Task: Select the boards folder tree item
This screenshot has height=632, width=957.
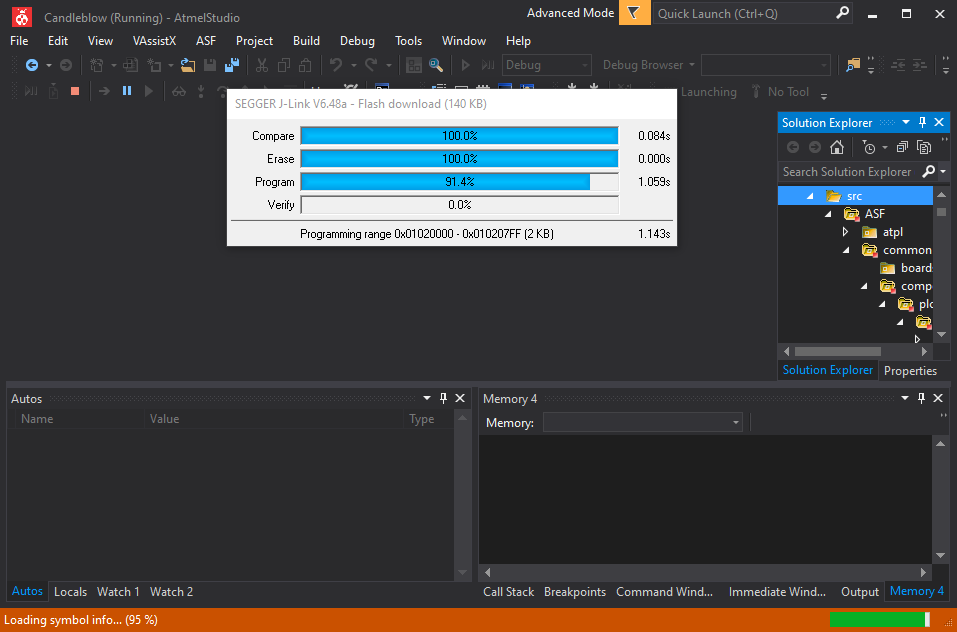Action: coord(906,268)
